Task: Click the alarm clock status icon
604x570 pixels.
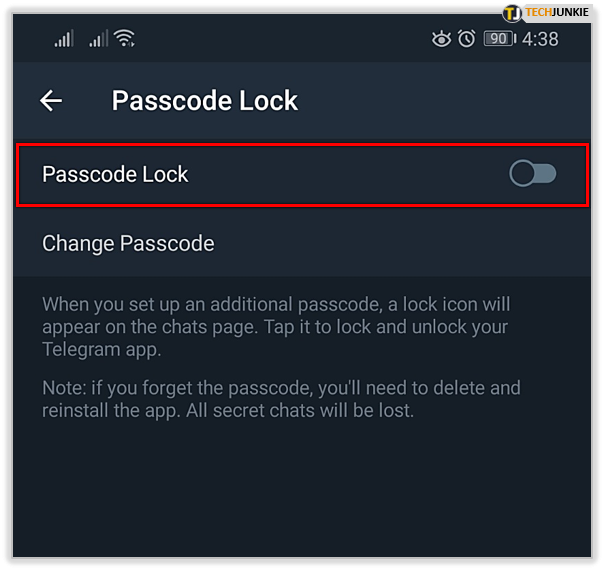Action: [x=466, y=39]
